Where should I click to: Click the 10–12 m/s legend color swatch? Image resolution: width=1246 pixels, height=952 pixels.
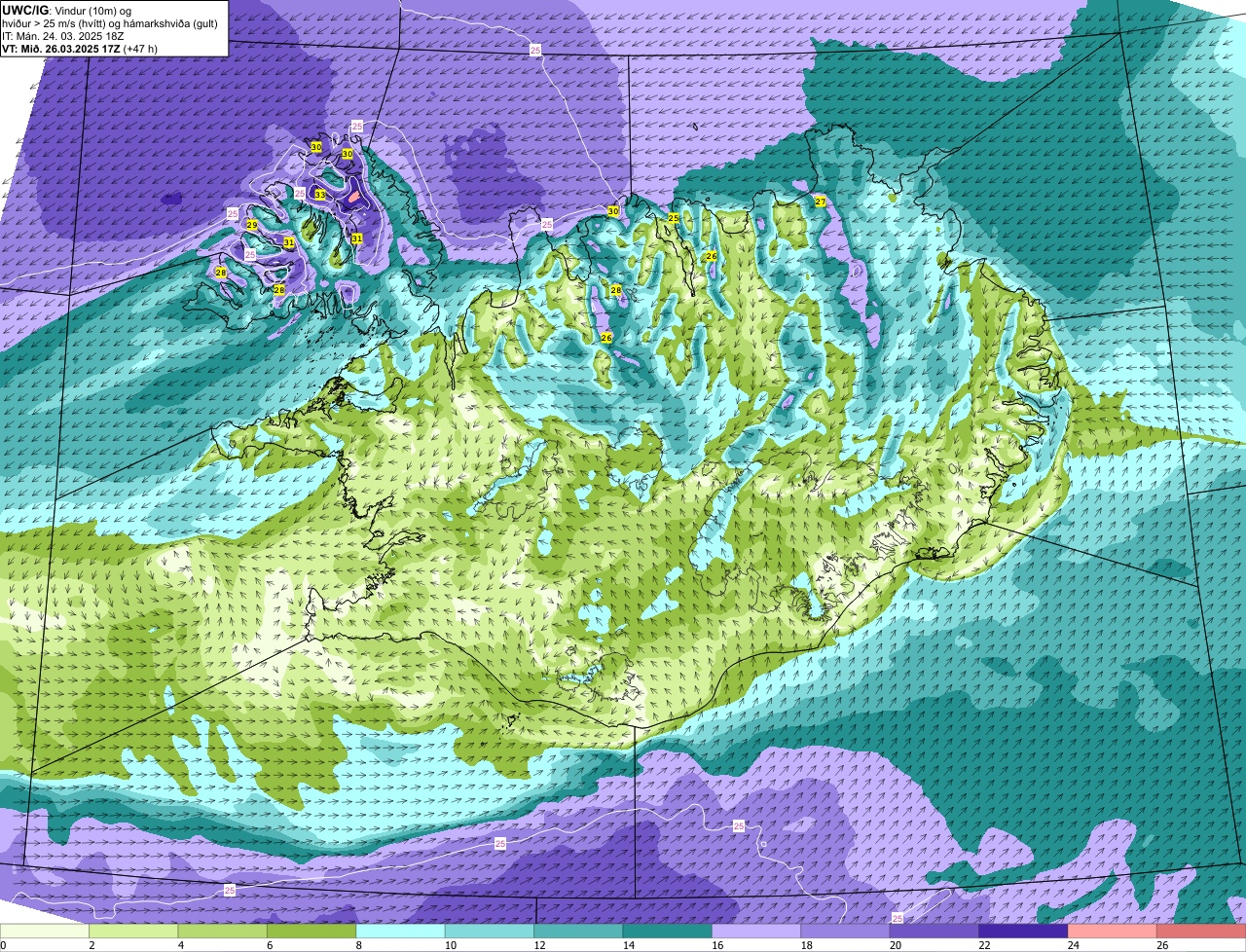click(x=490, y=932)
